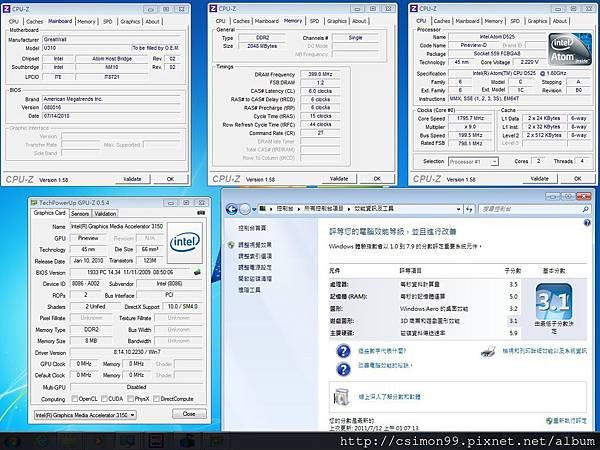Click the Windows Start button on taskbar
The width and height of the screenshot is (600, 450).
point(11,442)
